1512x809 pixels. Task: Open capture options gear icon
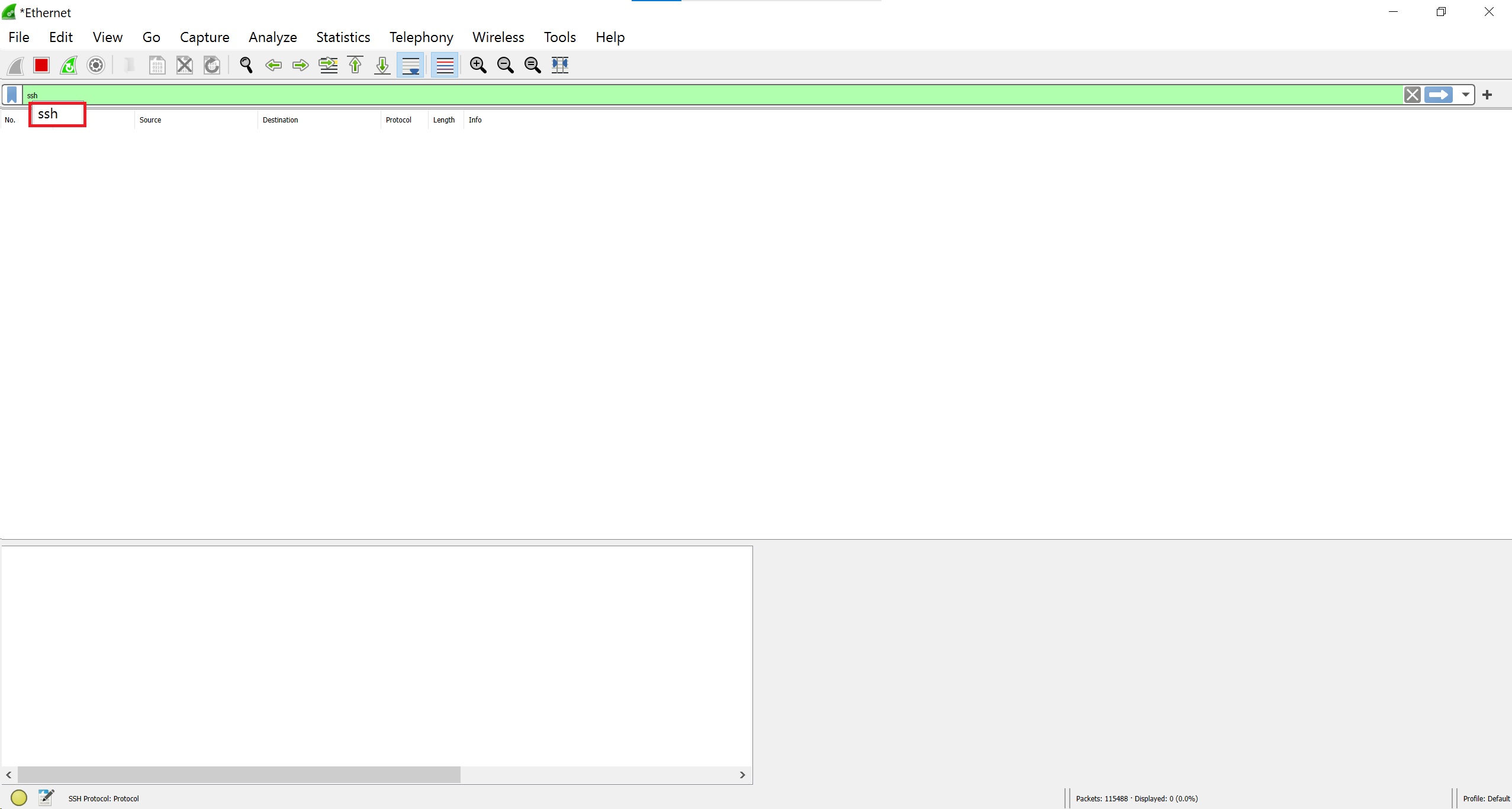pos(96,65)
